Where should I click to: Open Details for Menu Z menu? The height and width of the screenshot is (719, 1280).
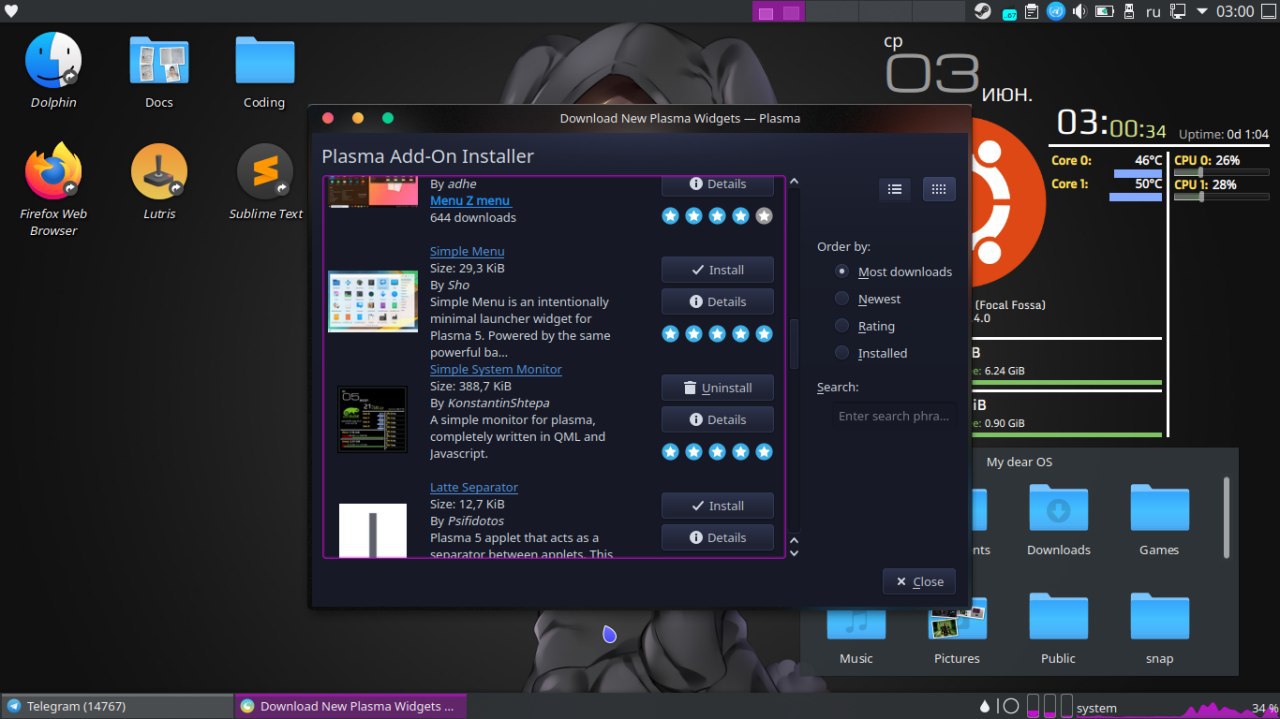coord(717,185)
